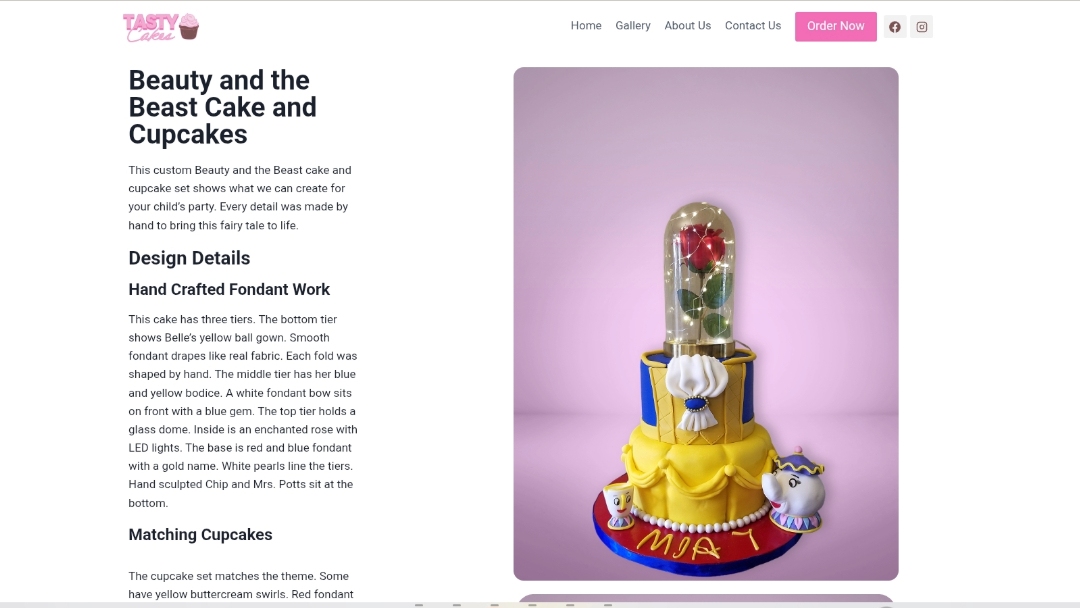
Task: Click the pink Order Now button
Action: 835,26
